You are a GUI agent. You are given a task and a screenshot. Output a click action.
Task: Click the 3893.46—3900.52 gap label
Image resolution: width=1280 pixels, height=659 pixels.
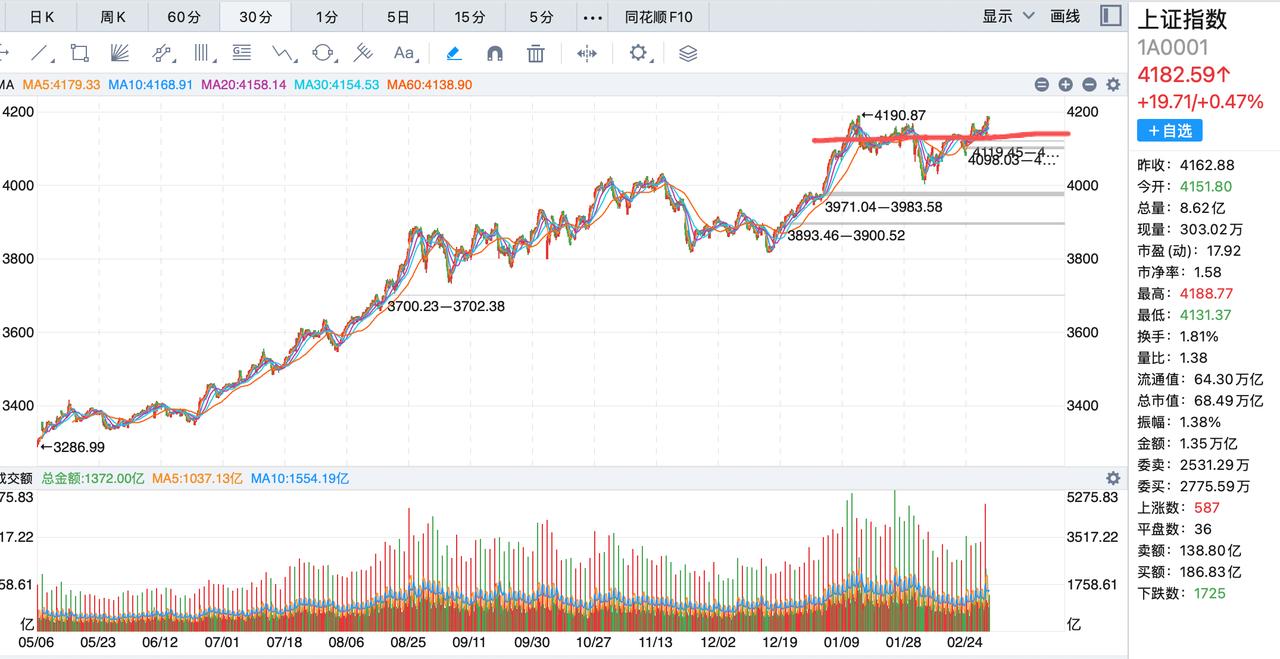[846, 236]
